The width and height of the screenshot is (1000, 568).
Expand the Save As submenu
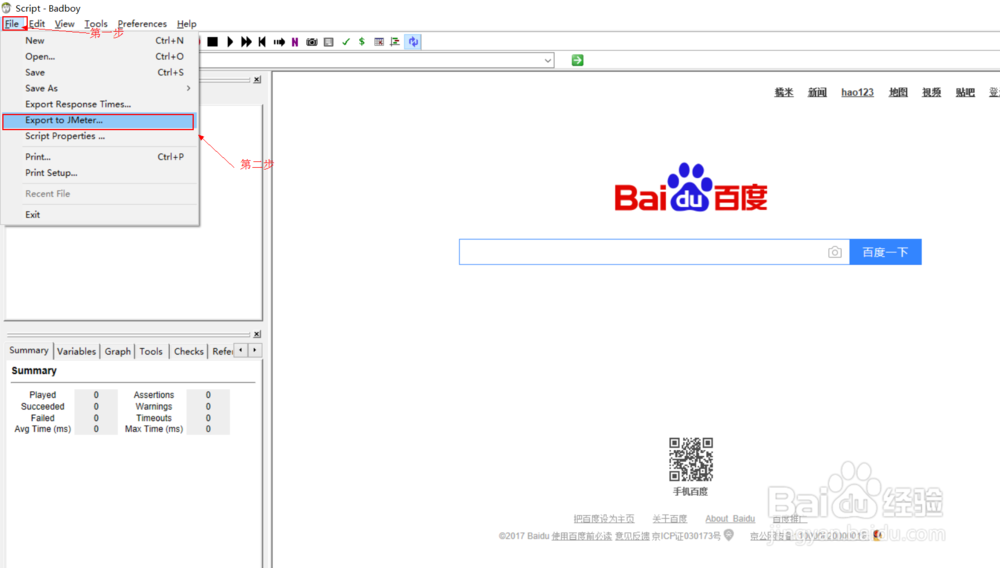[99, 88]
